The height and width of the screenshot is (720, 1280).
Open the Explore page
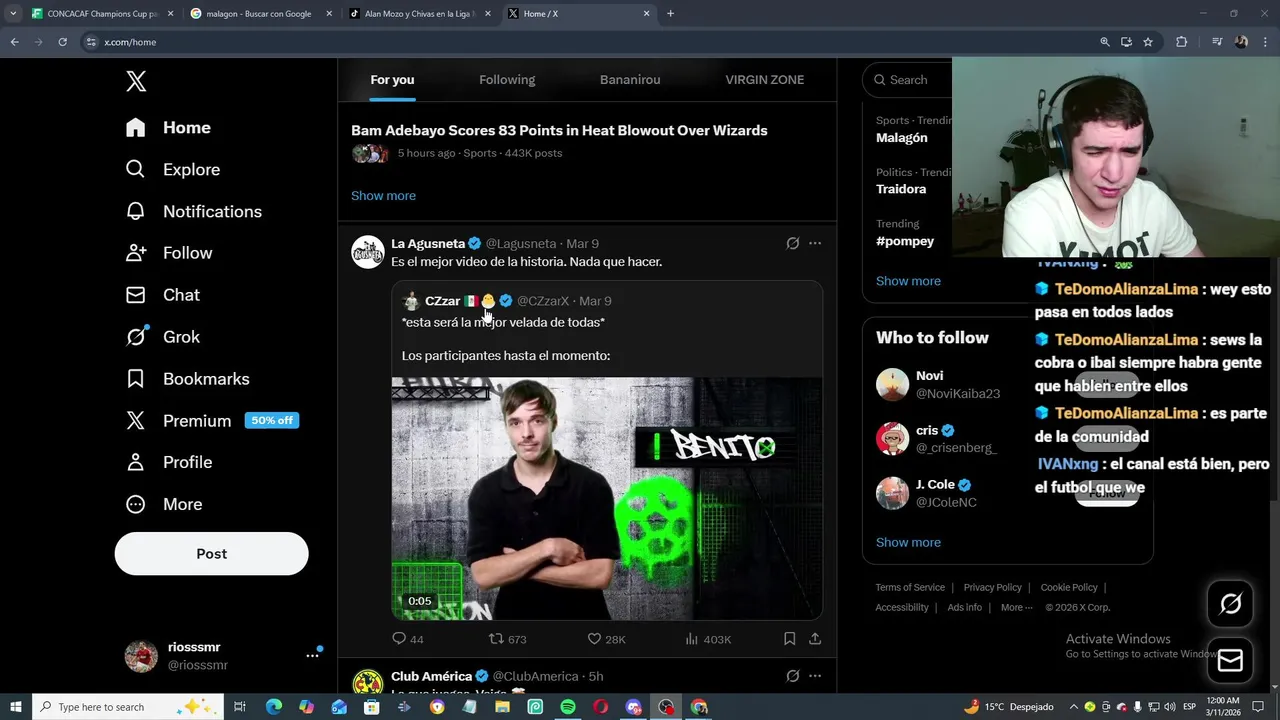click(x=172, y=170)
